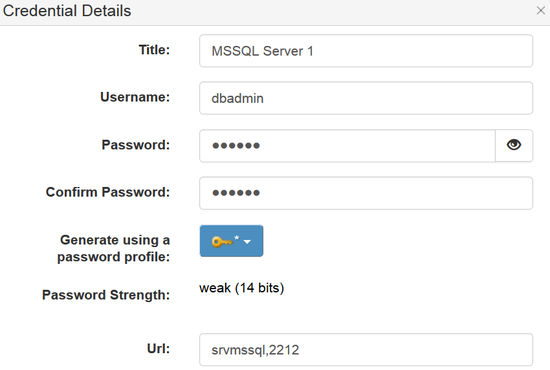550x370 pixels.
Task: Click the white asterisk beside the key icon
Action: click(237, 237)
